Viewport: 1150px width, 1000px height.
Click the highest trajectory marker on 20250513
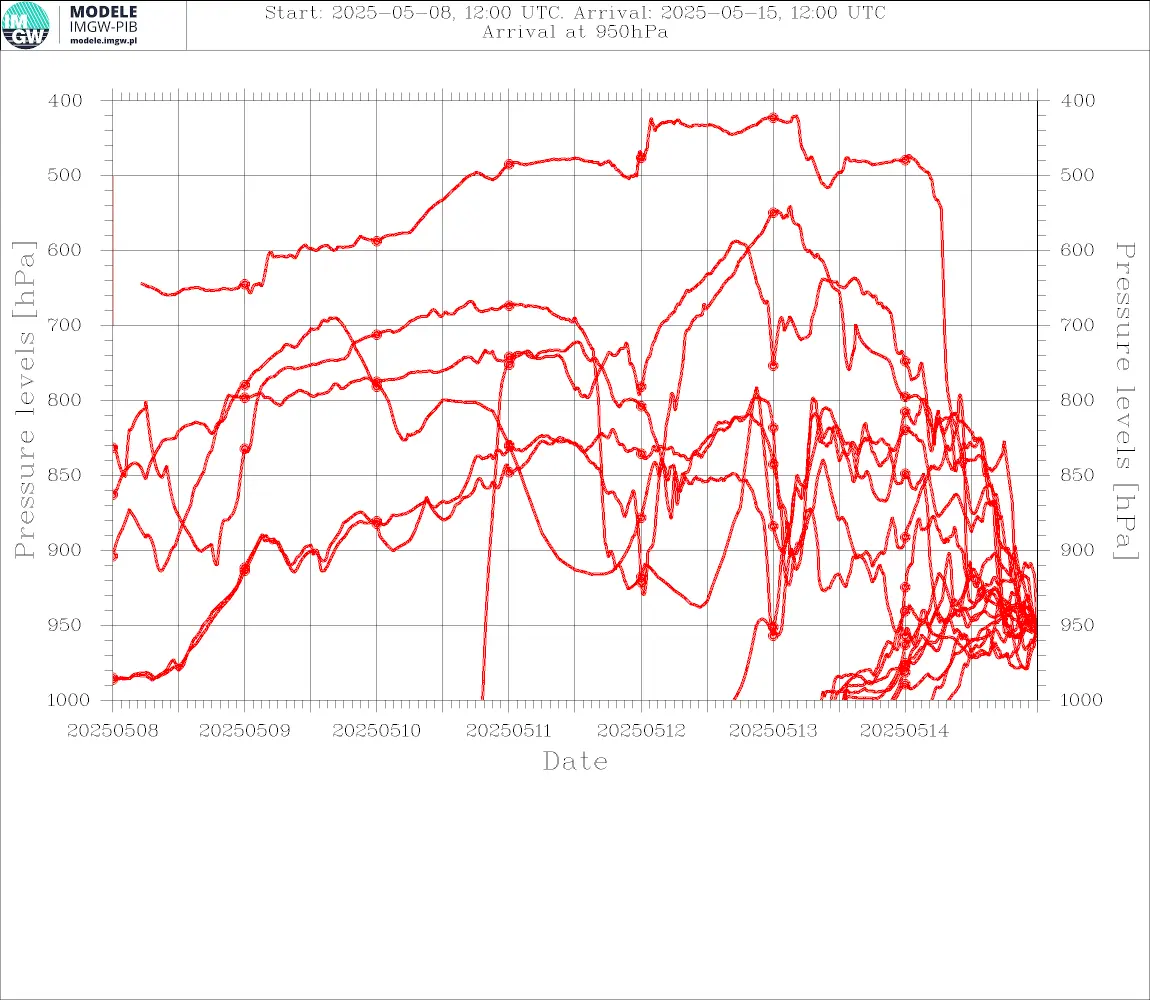pyautogui.click(x=773, y=117)
